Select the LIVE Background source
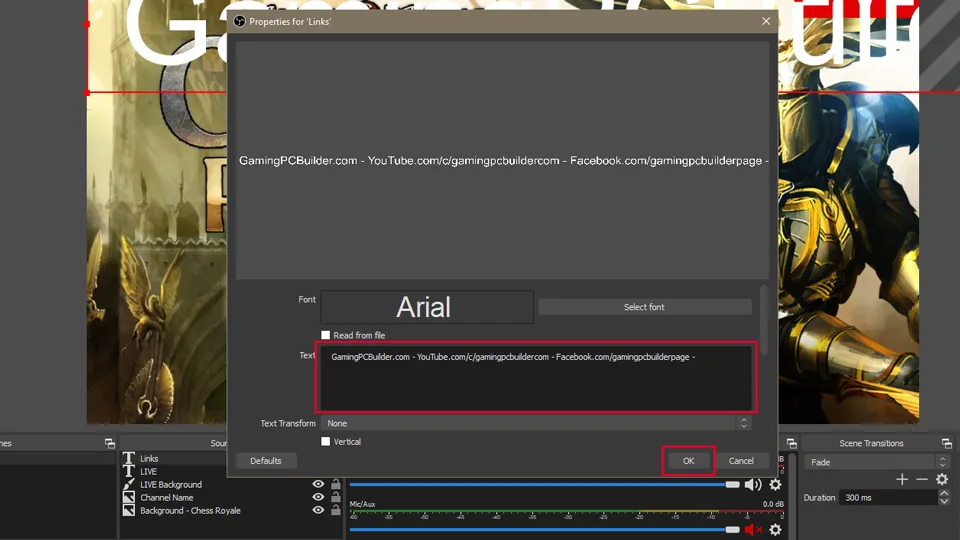 click(171, 484)
